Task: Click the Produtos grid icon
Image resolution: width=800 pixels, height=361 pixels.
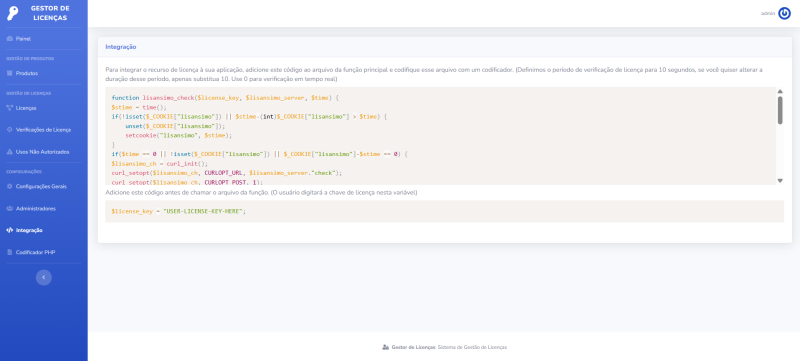Action: coord(9,73)
